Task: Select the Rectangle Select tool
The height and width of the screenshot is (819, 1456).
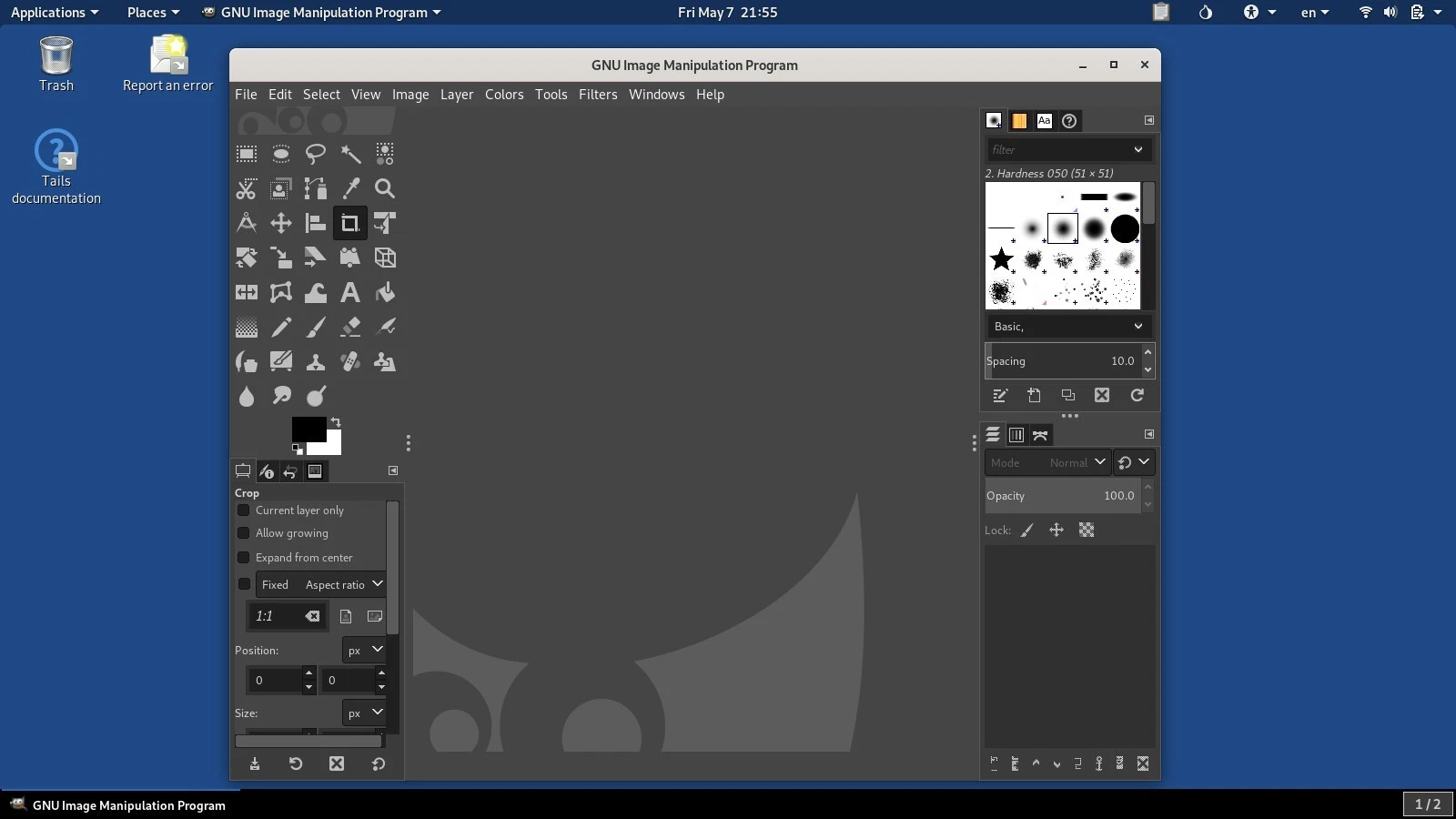Action: click(247, 154)
